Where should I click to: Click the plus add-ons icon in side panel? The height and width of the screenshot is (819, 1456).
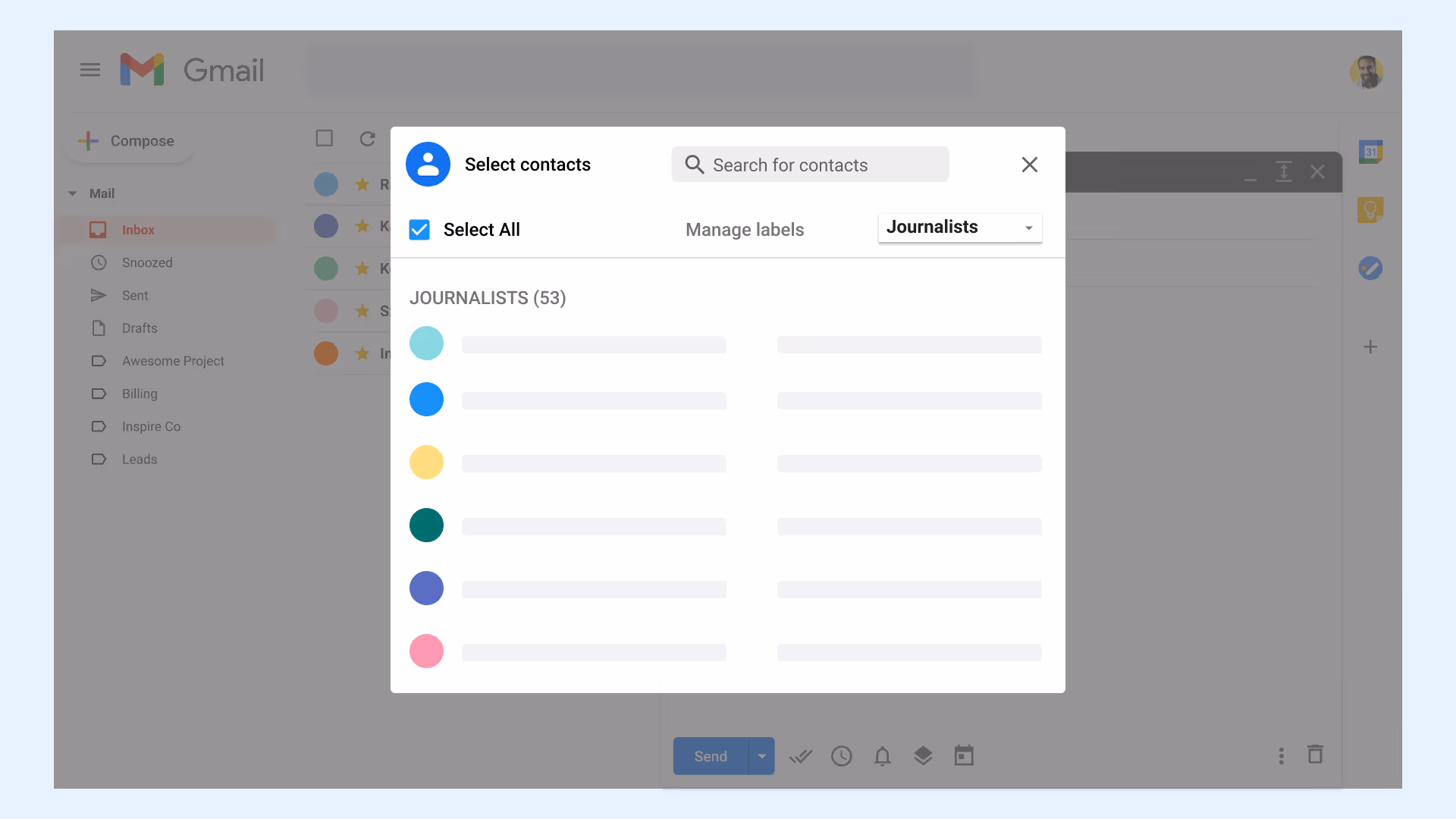point(1370,347)
